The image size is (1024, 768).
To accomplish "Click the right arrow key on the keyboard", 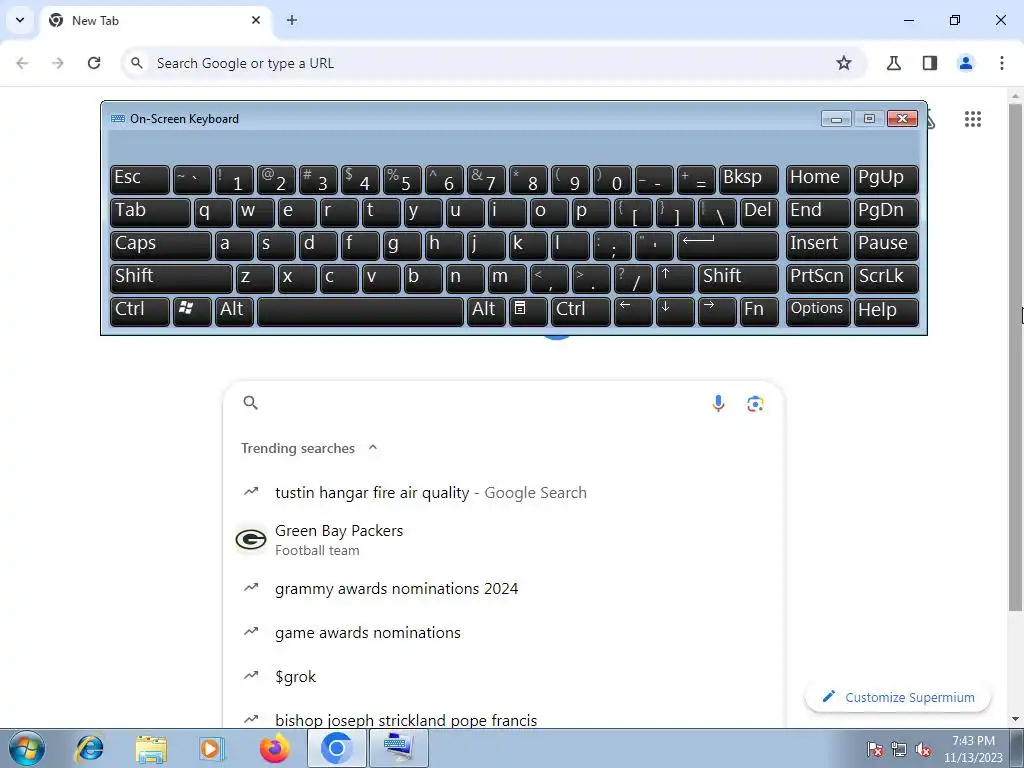I will pos(716,310).
